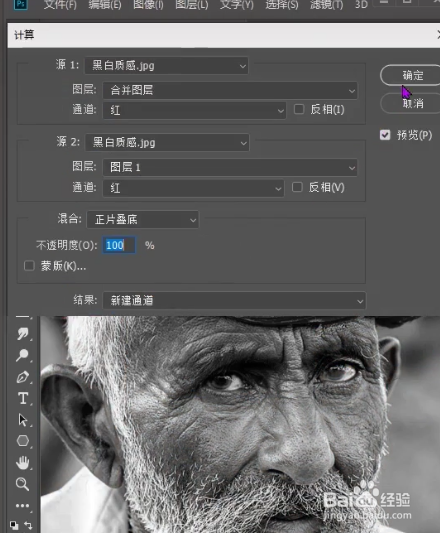Pick the Path Selection arrow tool
The image size is (440, 533).
[x=23, y=420]
